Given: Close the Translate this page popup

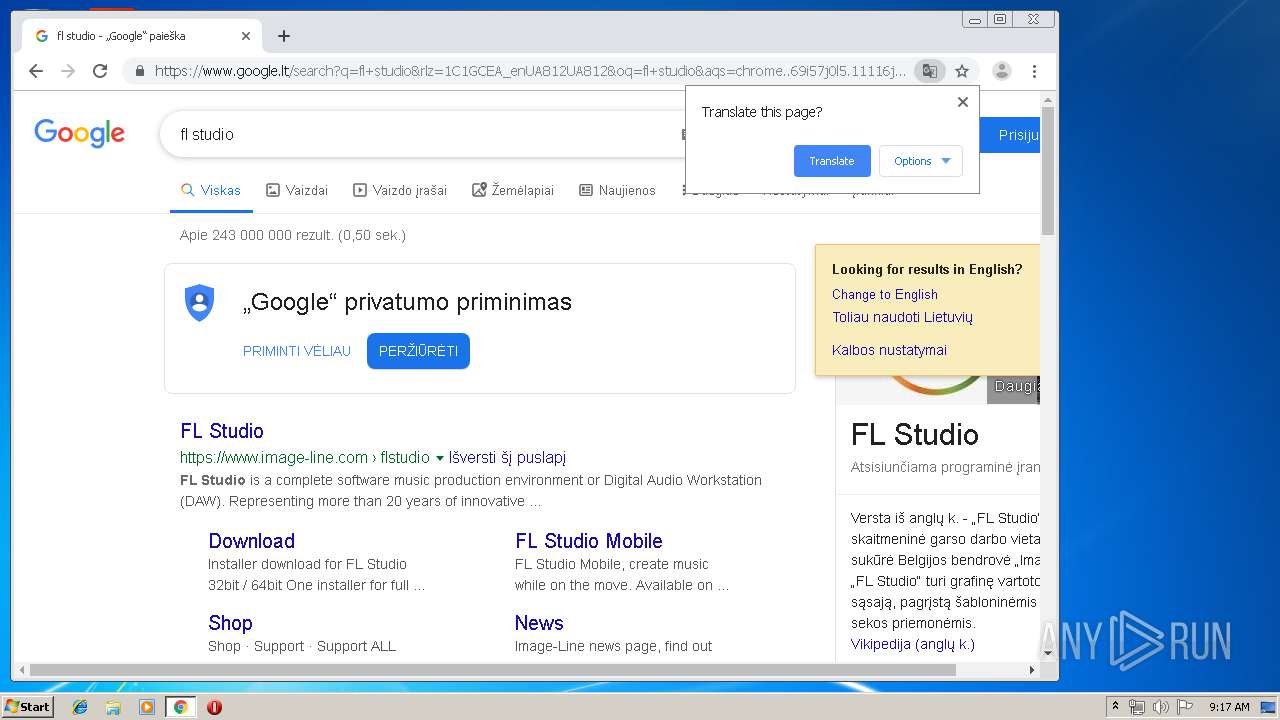Looking at the screenshot, I should (x=963, y=102).
